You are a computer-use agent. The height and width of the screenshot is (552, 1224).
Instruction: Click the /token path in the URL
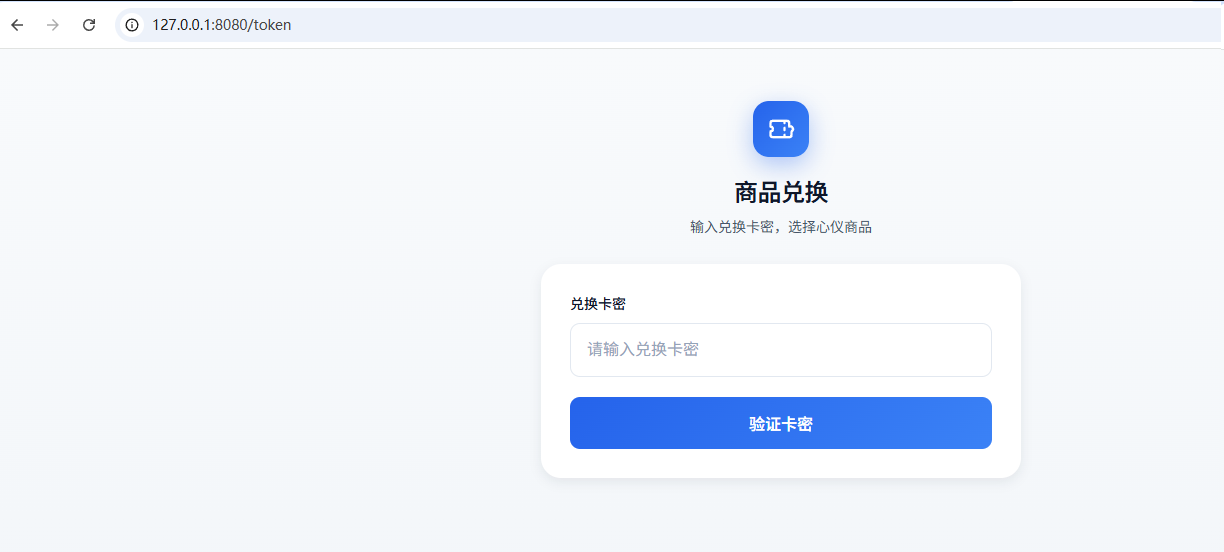point(270,25)
